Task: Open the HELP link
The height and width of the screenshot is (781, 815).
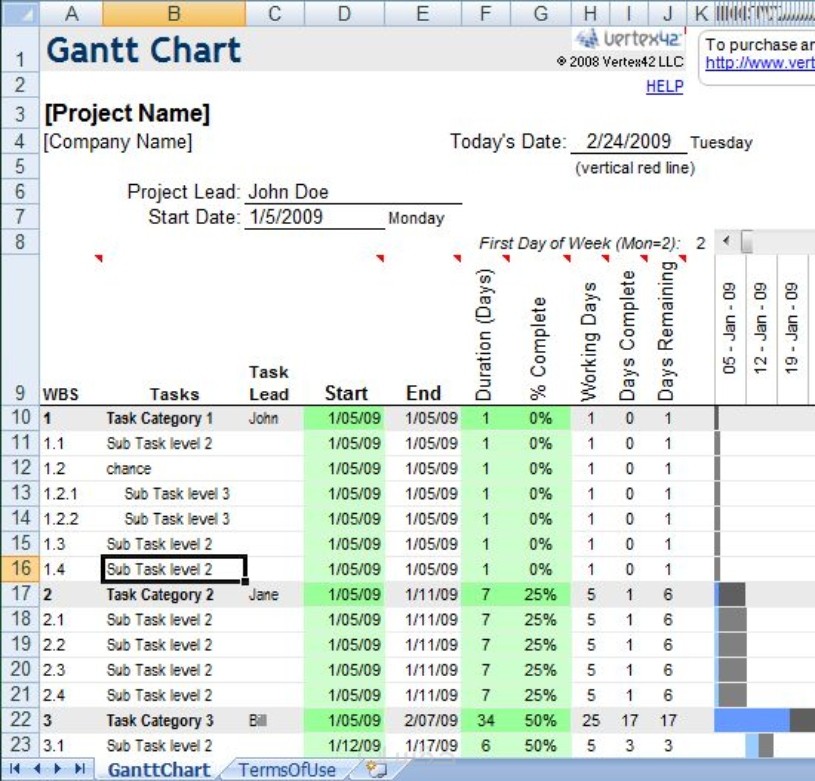Action: pos(664,86)
